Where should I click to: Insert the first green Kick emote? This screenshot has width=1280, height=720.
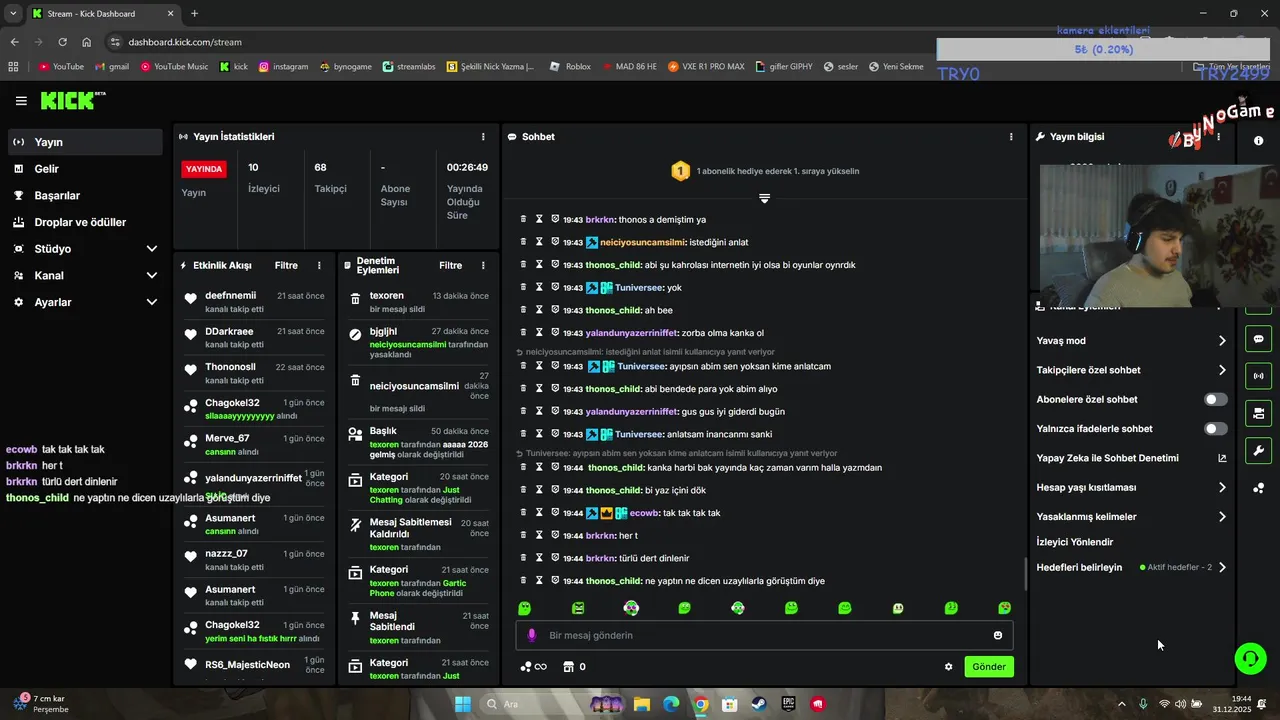click(525, 608)
